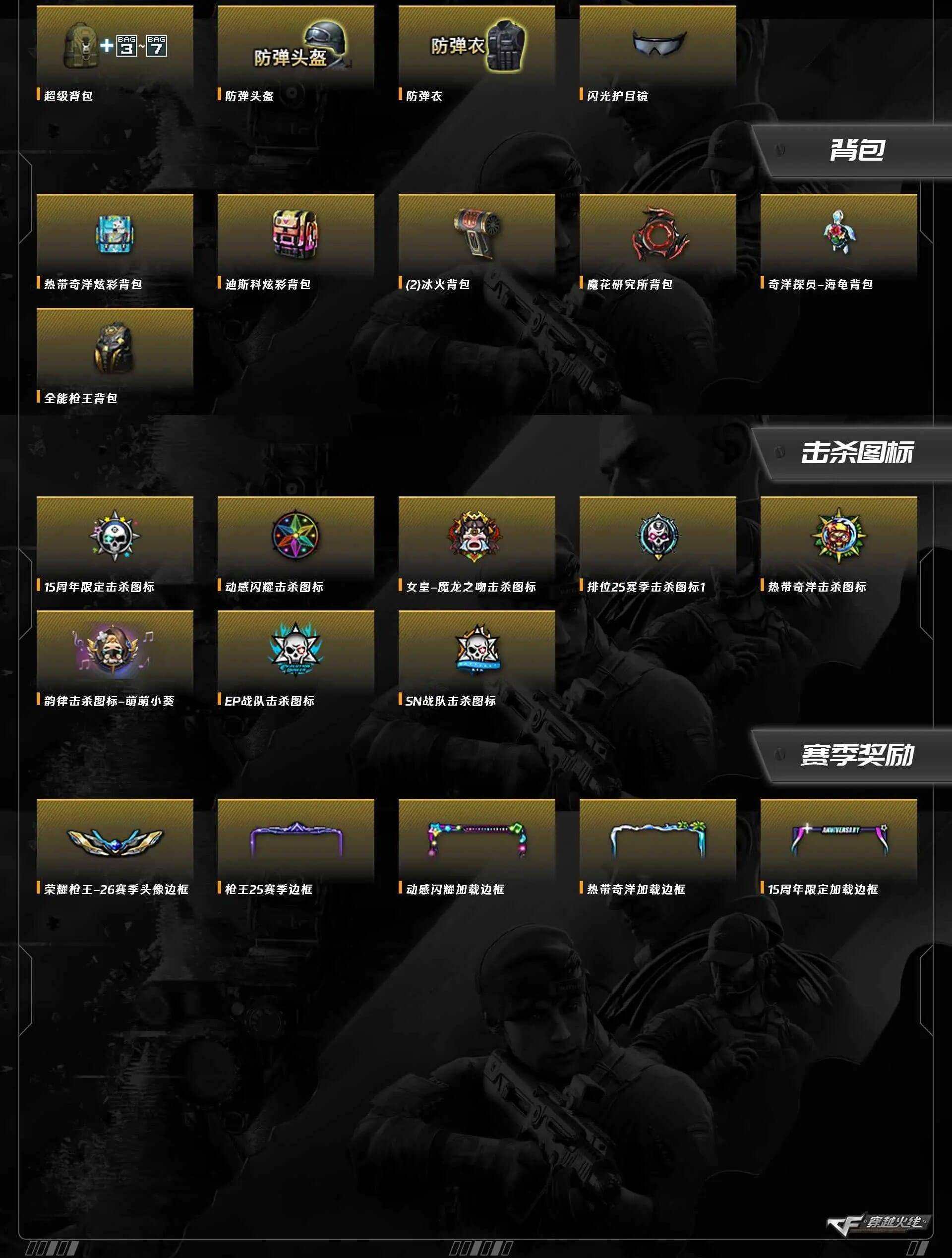Select 女皇-魔龙之吻击杀图标 kill icon
This screenshot has height=1258, width=952.
tap(476, 536)
